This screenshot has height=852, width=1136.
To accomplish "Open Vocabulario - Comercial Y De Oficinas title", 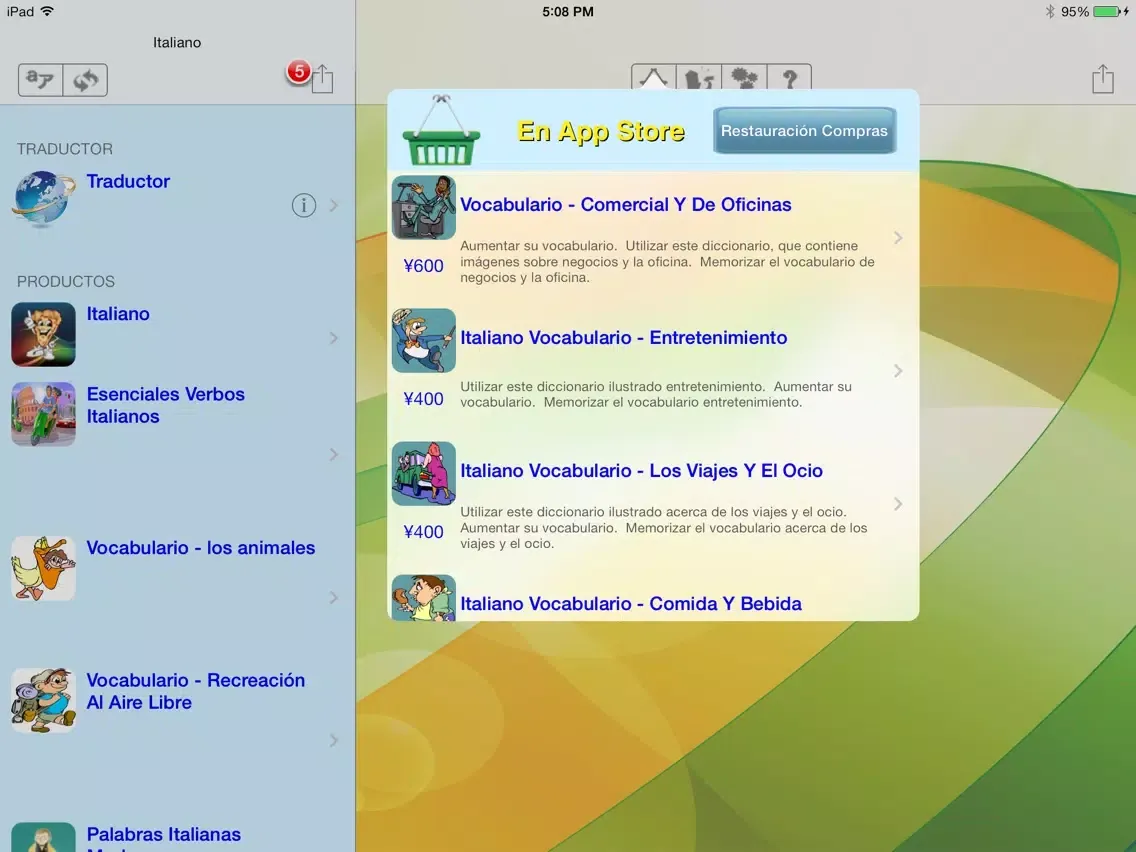I will coord(625,205).
